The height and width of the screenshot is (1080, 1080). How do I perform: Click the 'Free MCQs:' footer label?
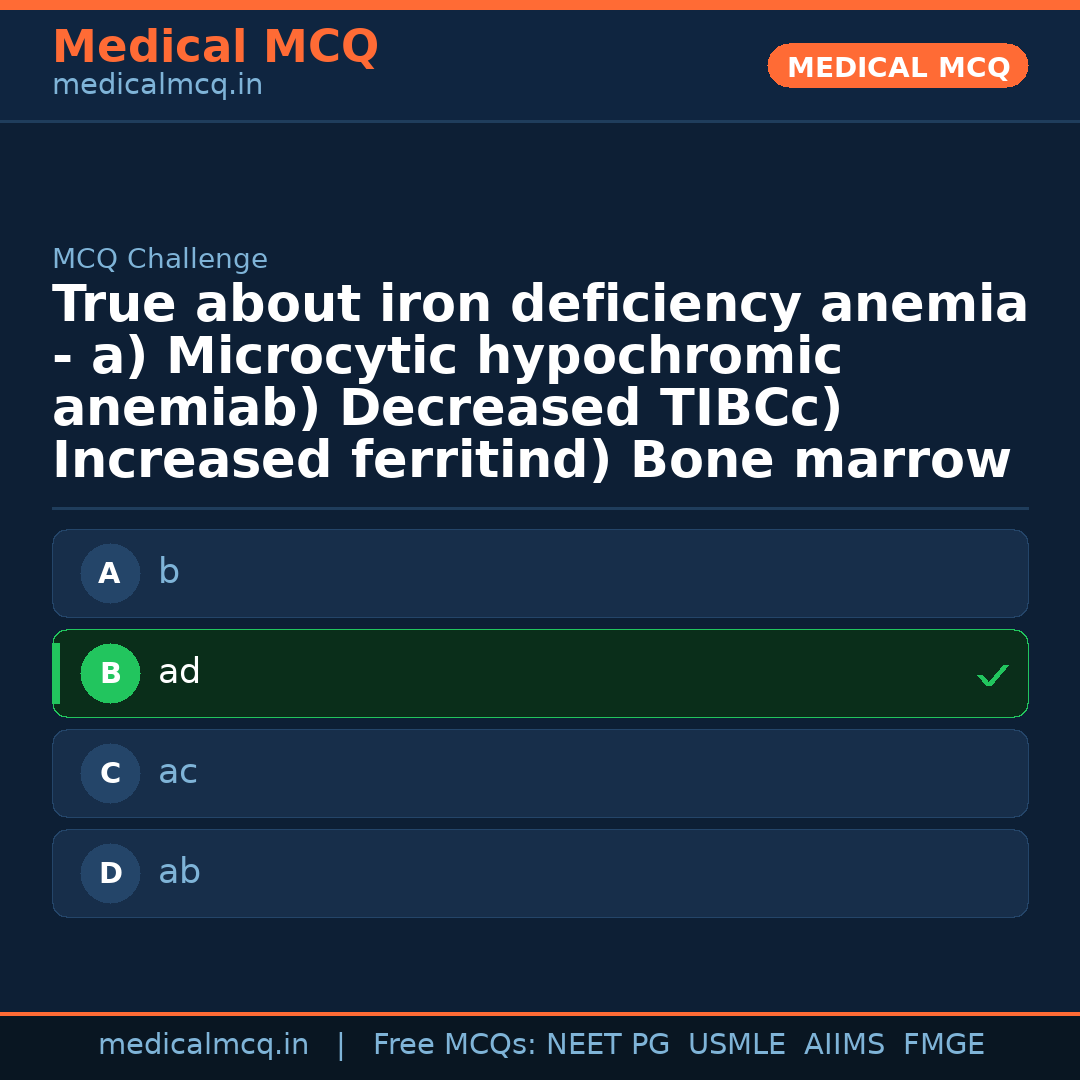455,1045
